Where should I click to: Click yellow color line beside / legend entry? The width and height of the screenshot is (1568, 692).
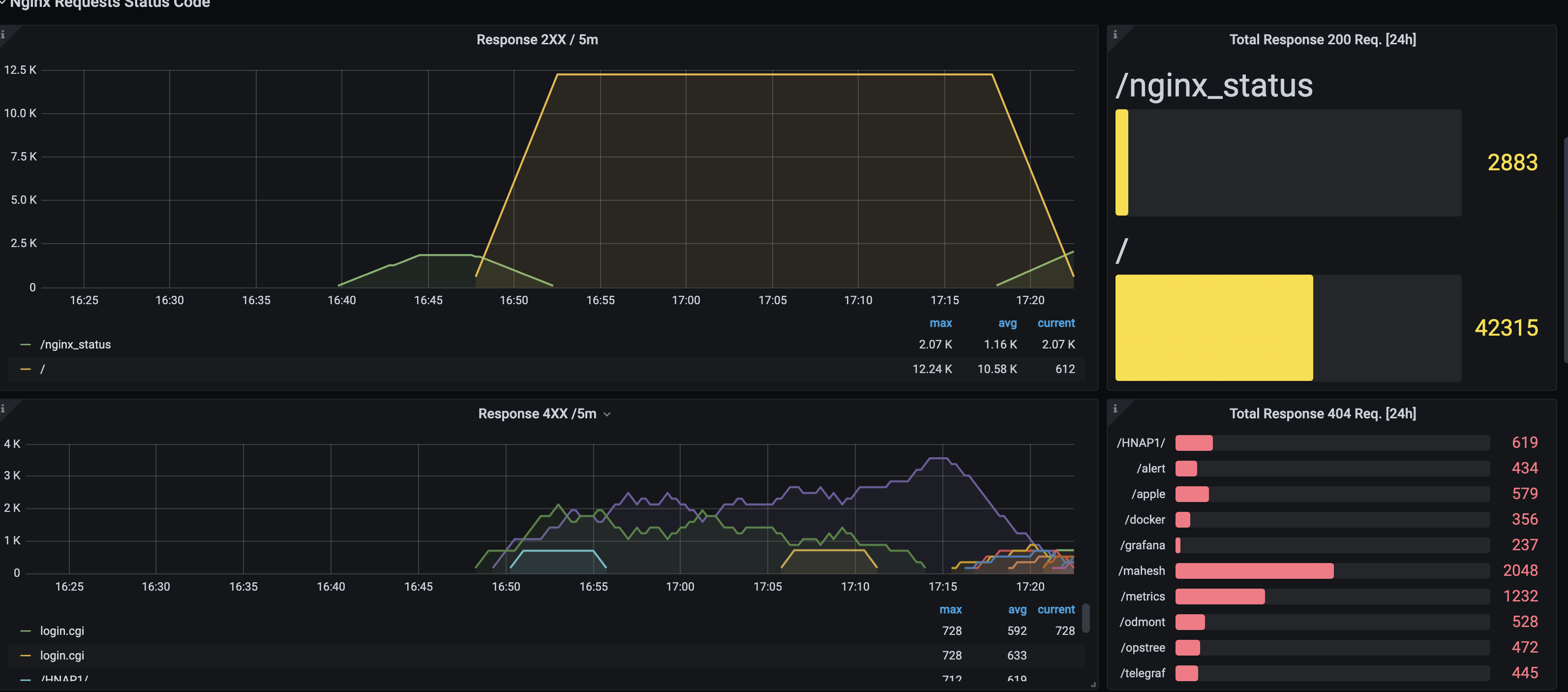point(25,369)
